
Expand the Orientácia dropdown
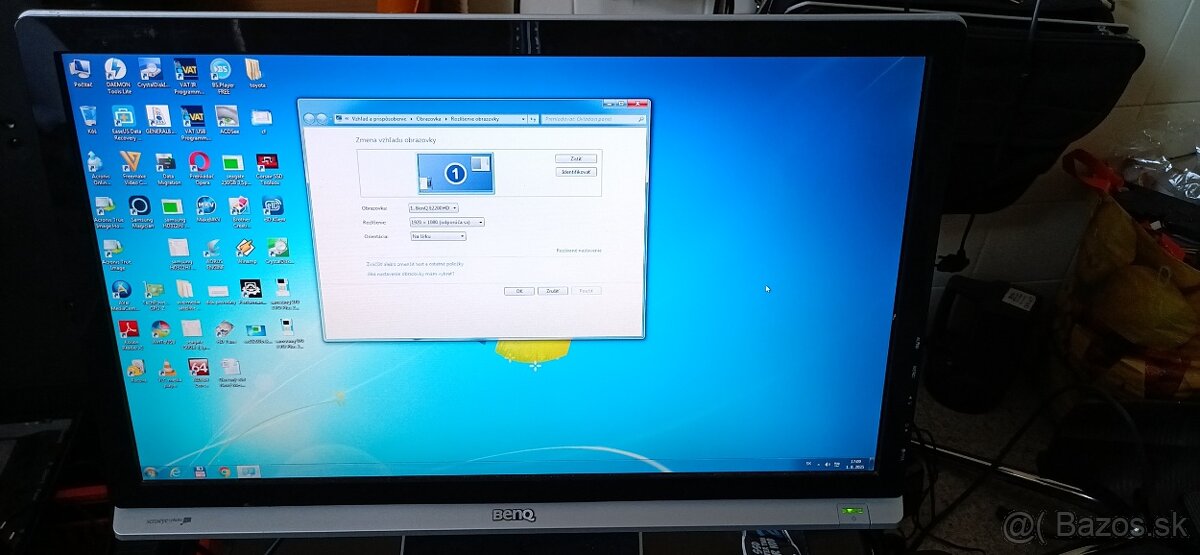(438, 236)
